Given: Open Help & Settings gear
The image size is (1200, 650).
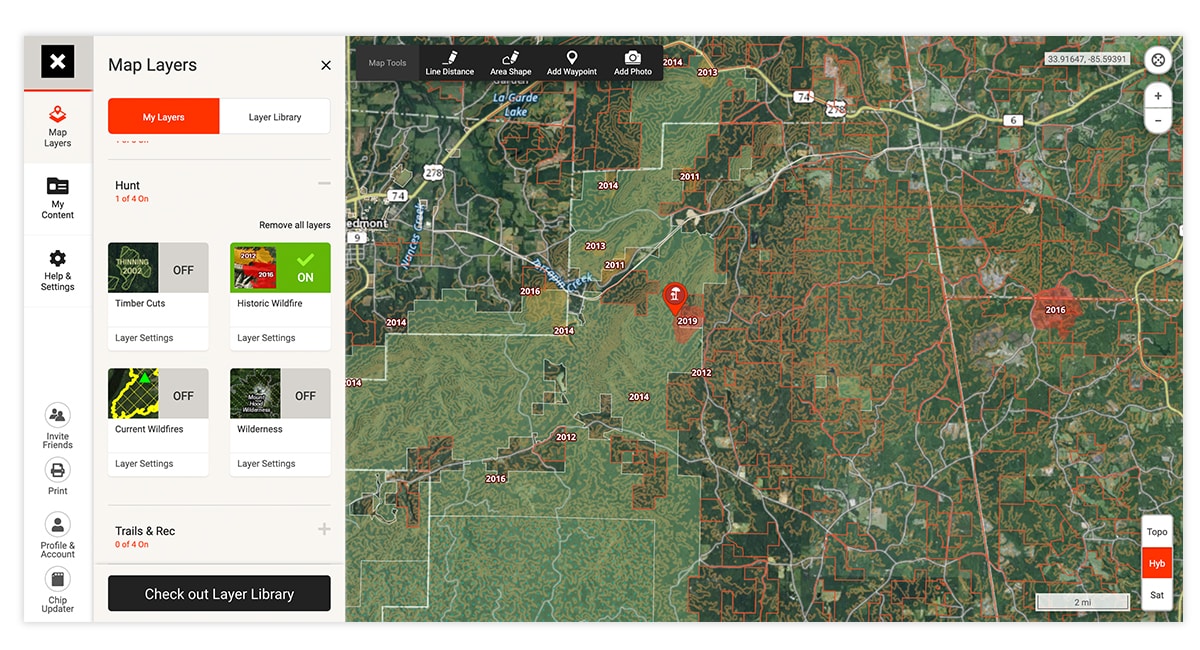Looking at the screenshot, I should [x=58, y=270].
